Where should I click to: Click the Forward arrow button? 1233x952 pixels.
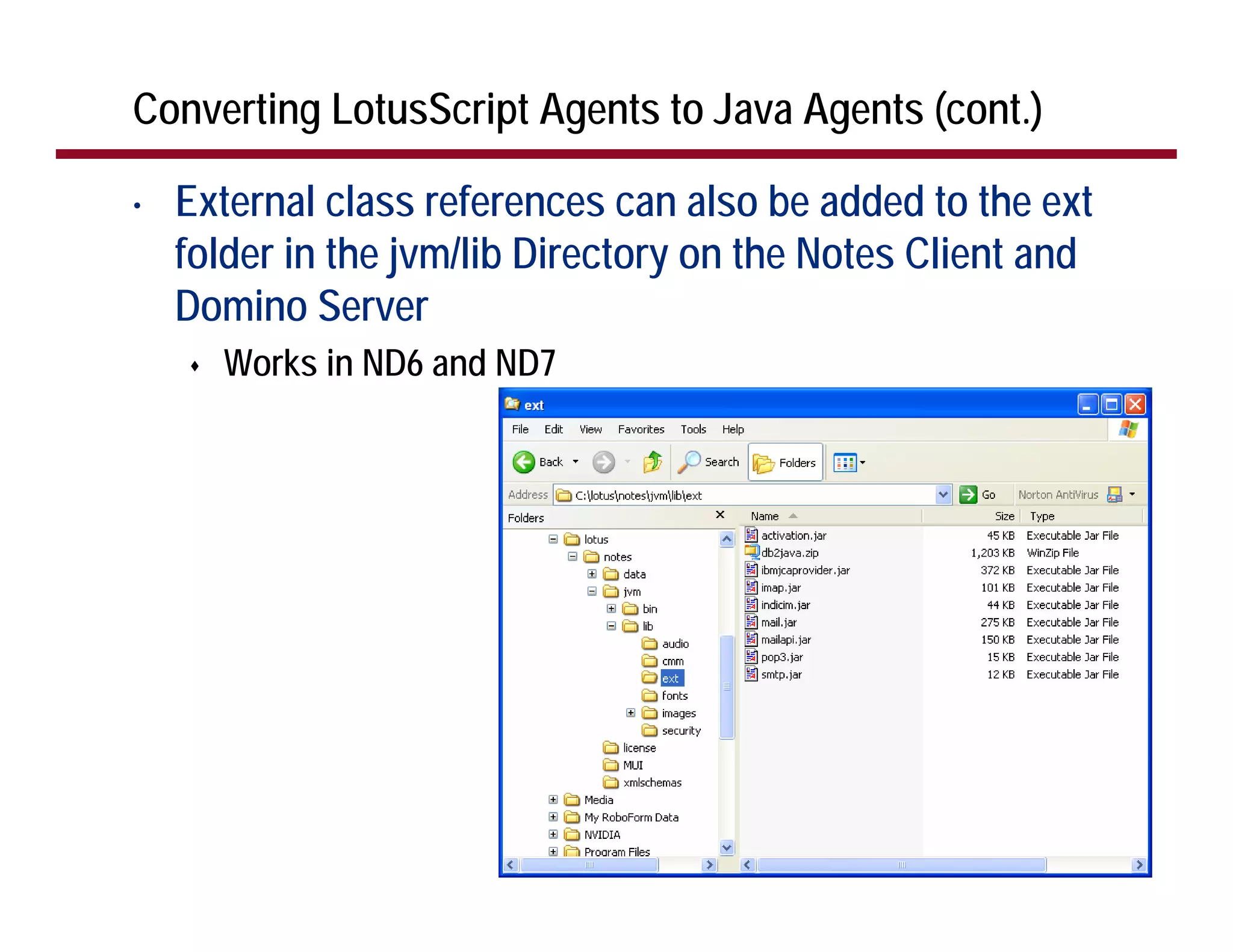tap(603, 462)
